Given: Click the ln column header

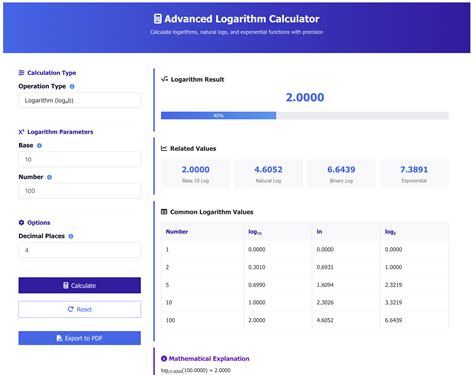Looking at the screenshot, I should pos(346,232).
